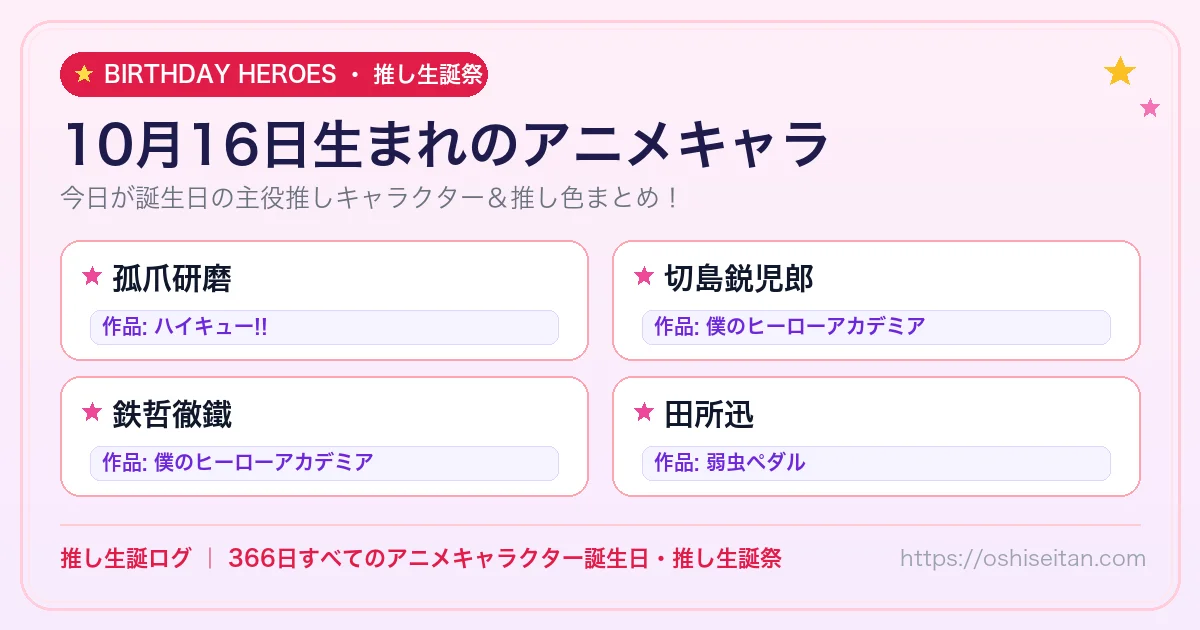The height and width of the screenshot is (630, 1200).
Task: Click the 作品: 弱虫ペダル tag
Action: click(876, 463)
